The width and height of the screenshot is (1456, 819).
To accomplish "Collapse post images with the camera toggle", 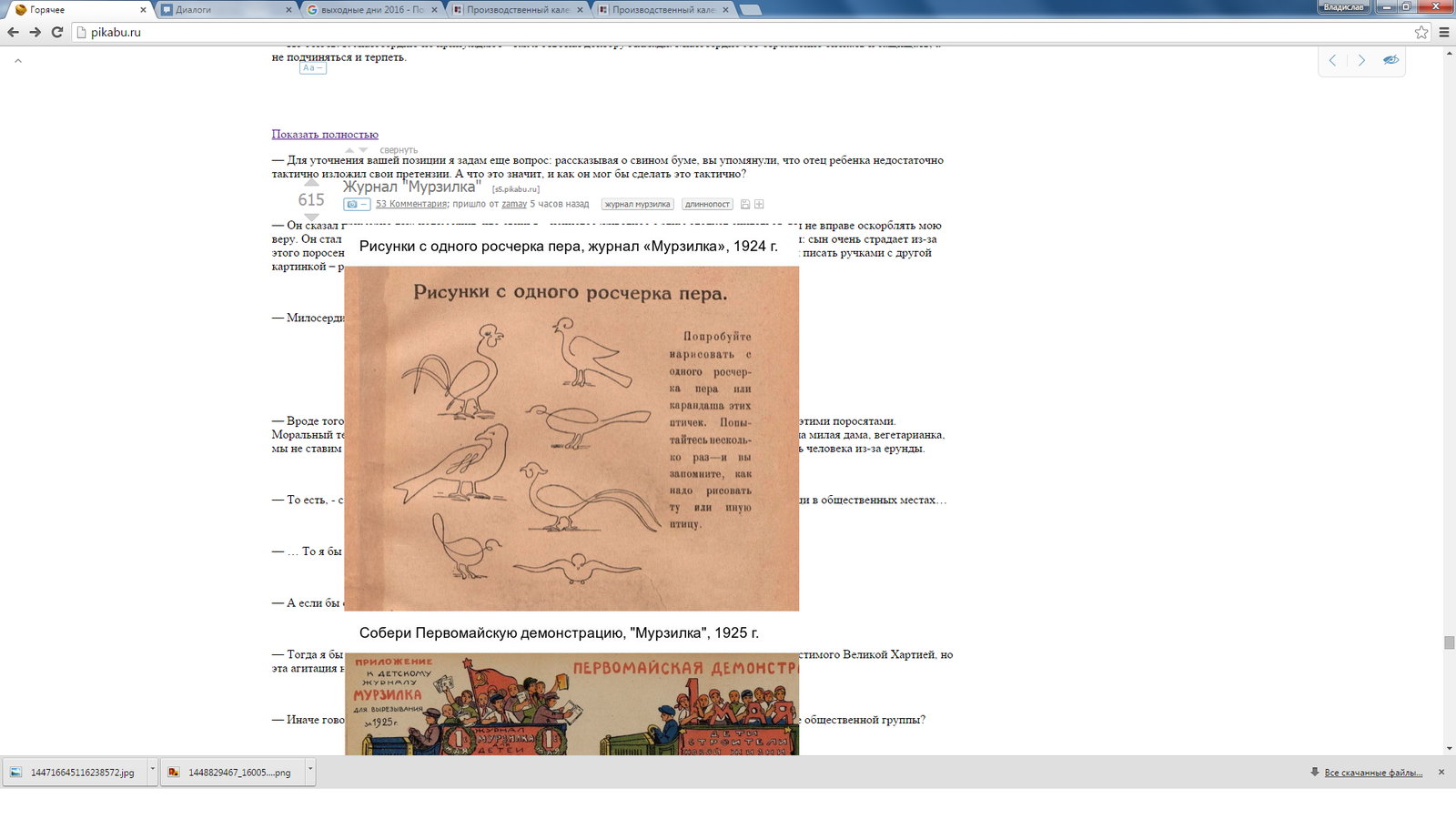I will 357,205.
